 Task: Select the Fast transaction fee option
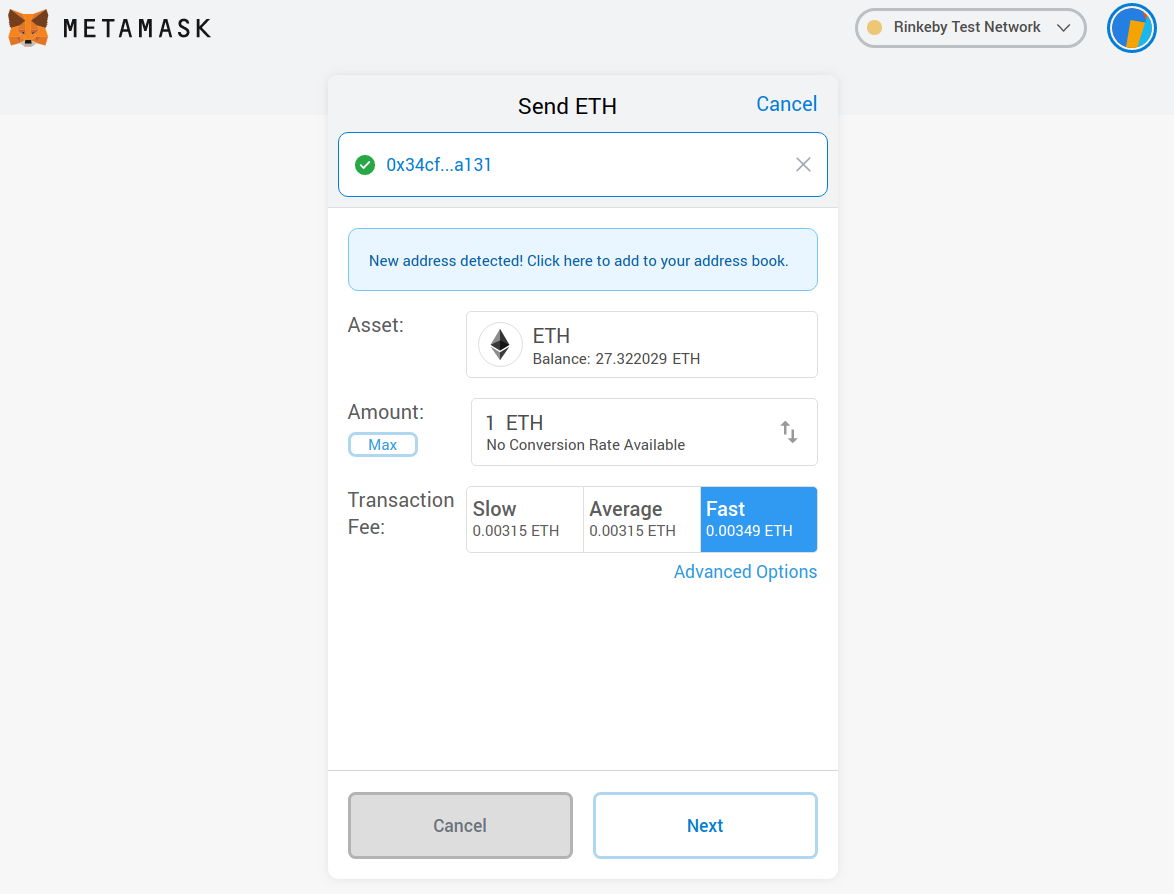click(758, 520)
